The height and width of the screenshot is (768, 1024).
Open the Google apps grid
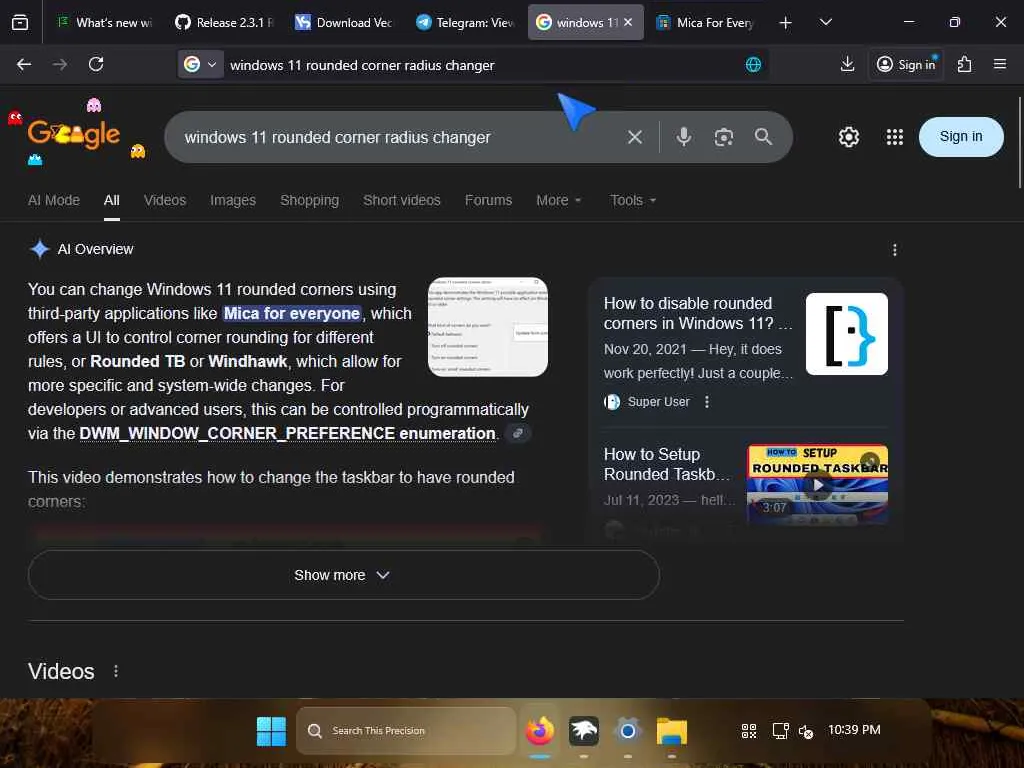[895, 137]
